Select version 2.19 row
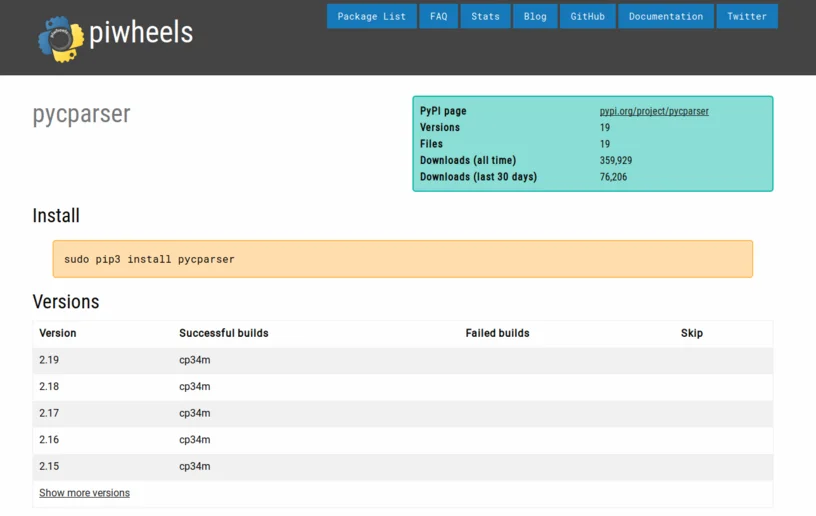 click(403, 360)
